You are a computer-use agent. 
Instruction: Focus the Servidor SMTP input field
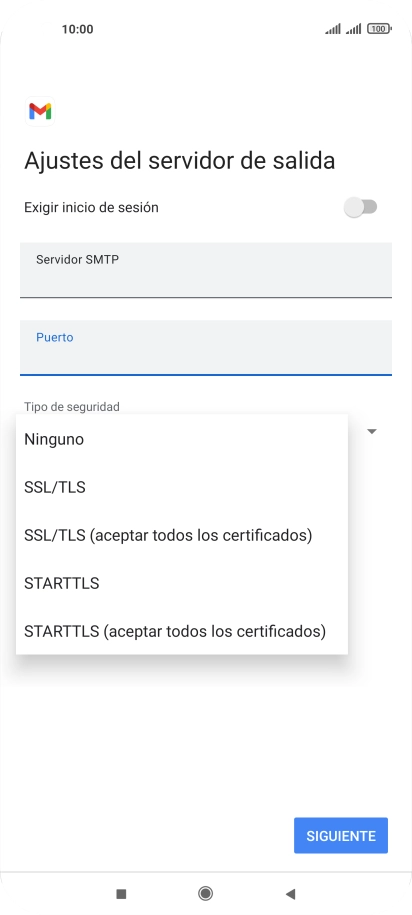point(205,270)
